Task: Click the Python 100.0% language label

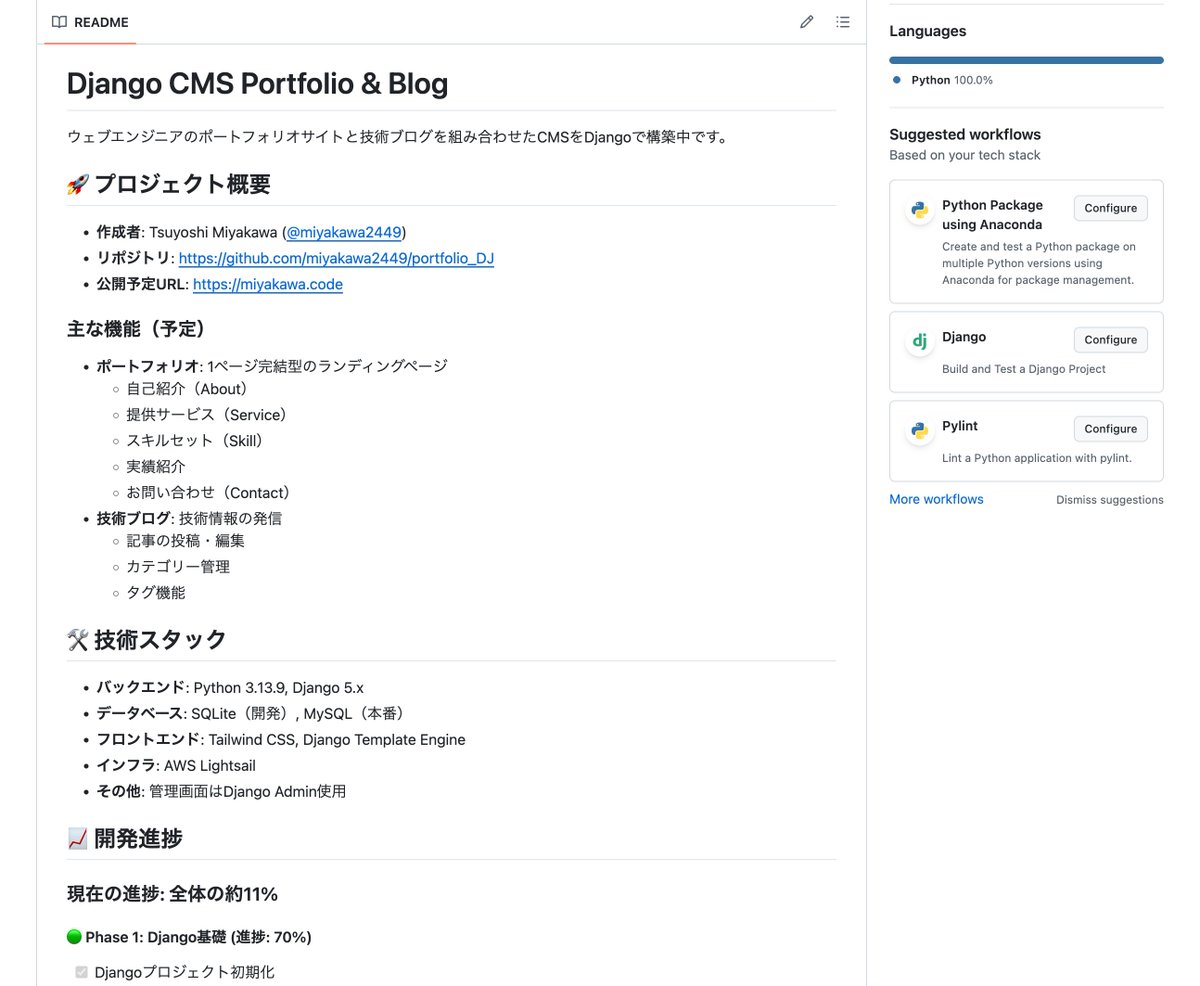Action: coord(952,80)
